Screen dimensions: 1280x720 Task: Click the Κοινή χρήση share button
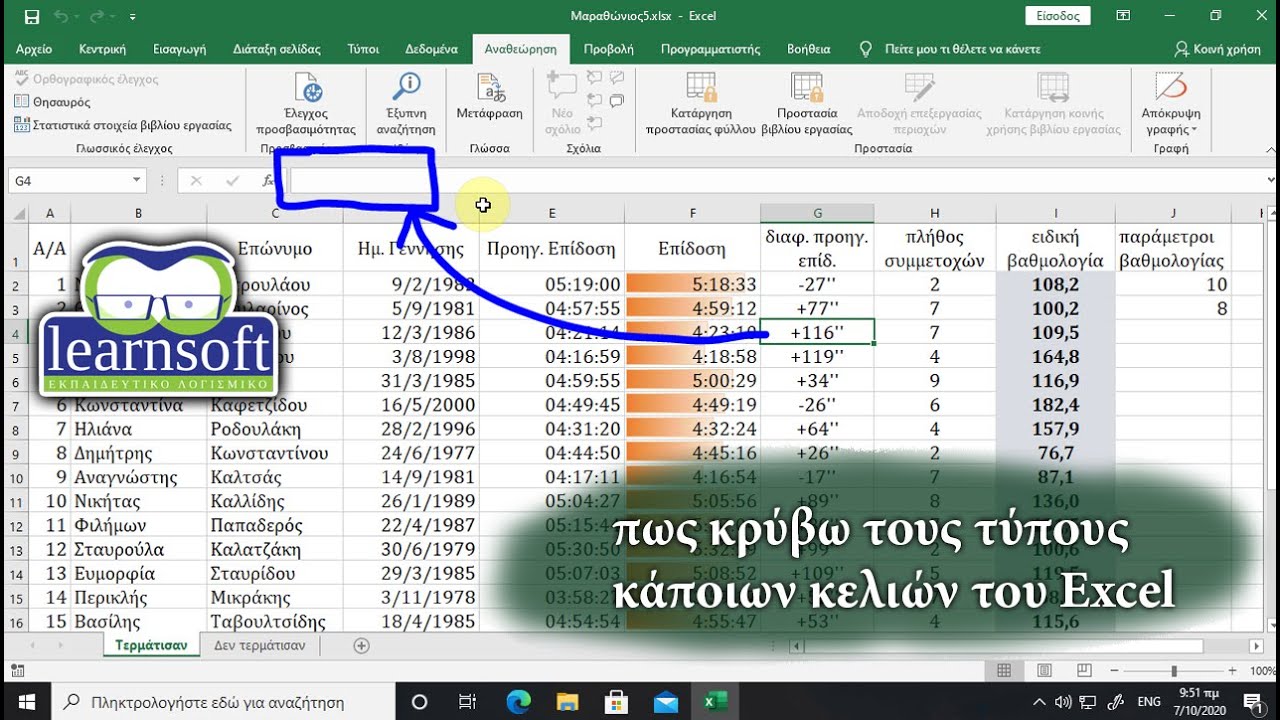coord(1218,49)
